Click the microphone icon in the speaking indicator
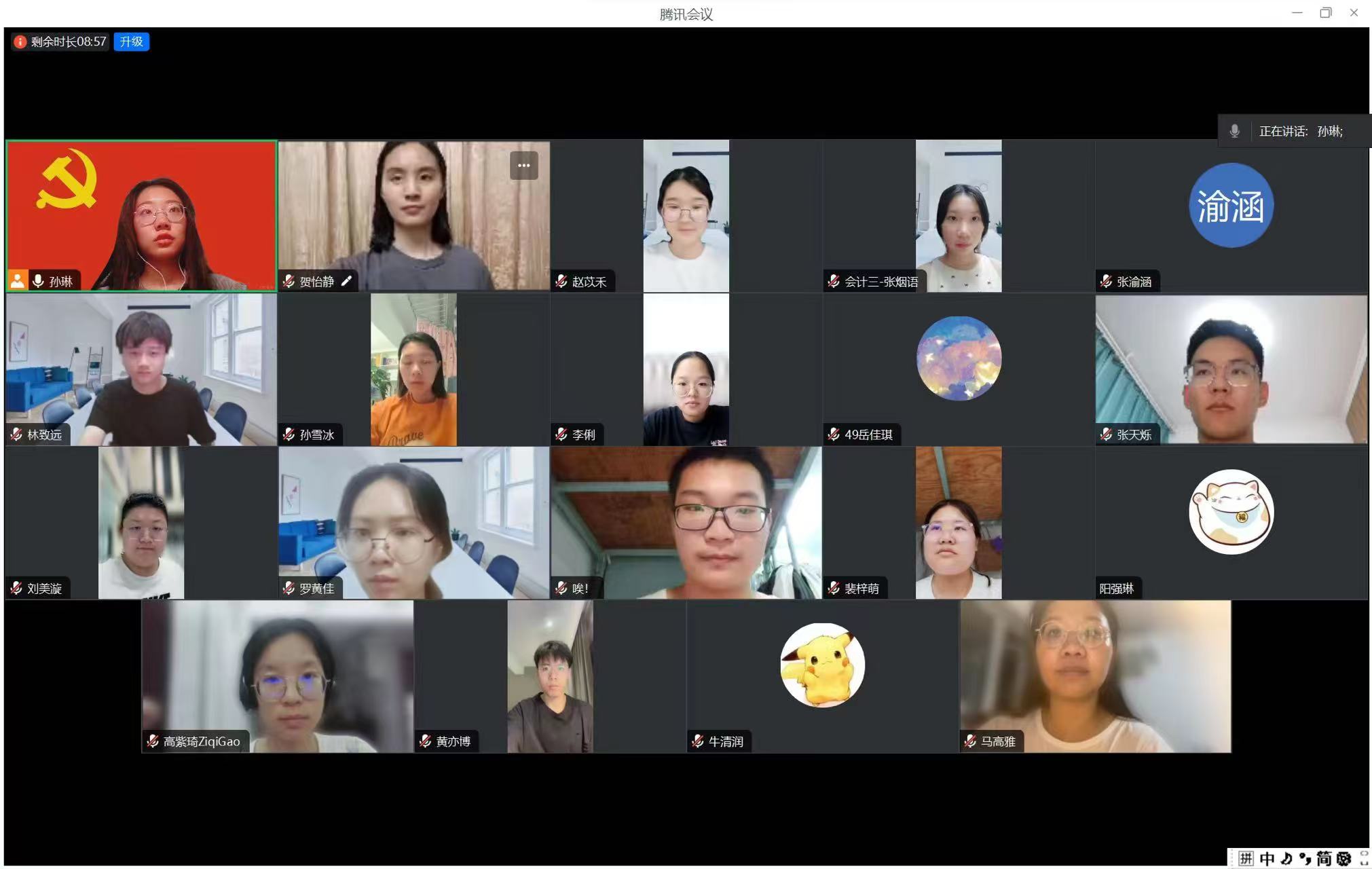The image size is (1372, 869). pyautogui.click(x=1234, y=131)
